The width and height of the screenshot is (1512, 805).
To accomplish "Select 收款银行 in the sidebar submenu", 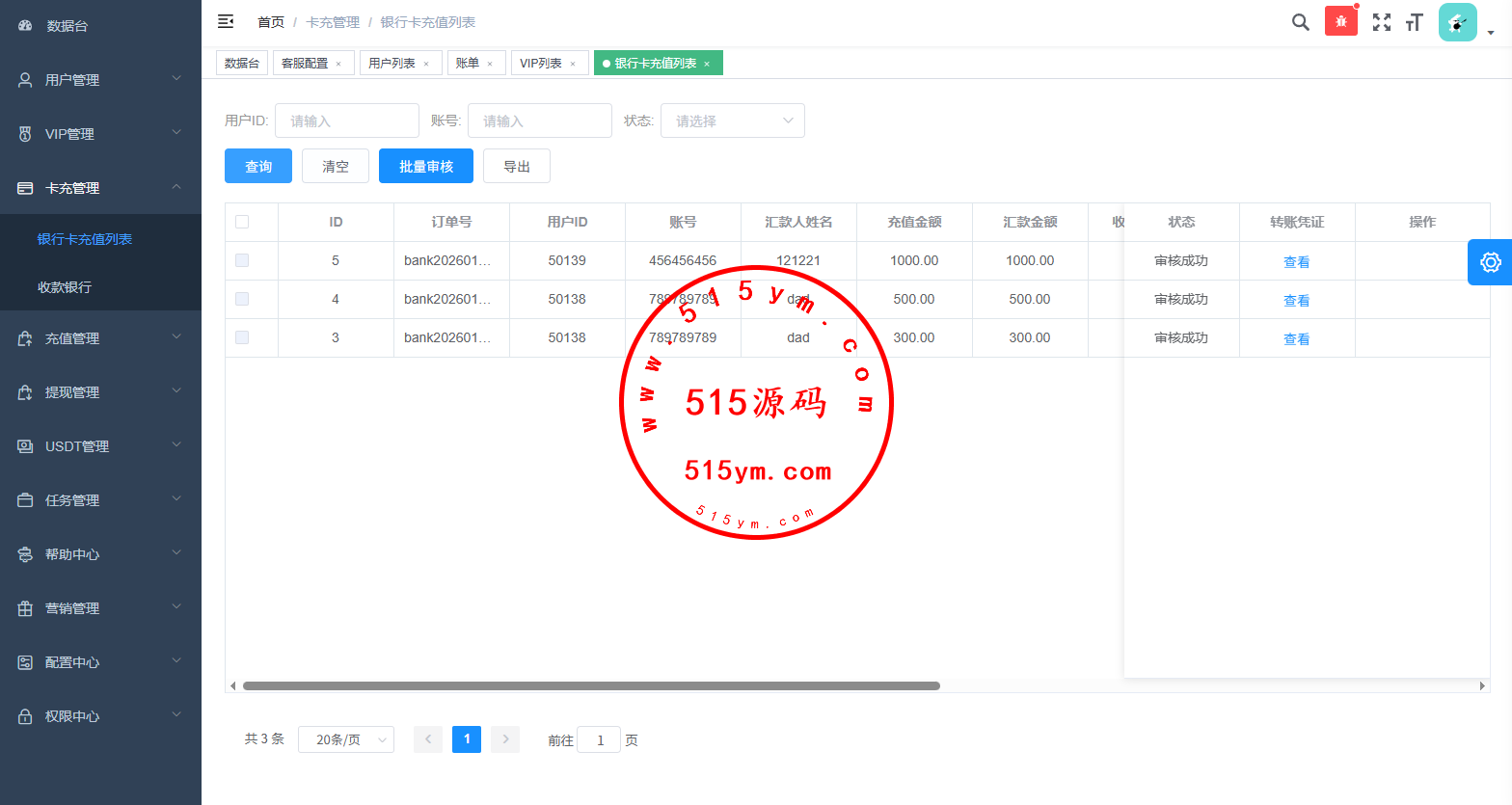I will click(x=65, y=287).
